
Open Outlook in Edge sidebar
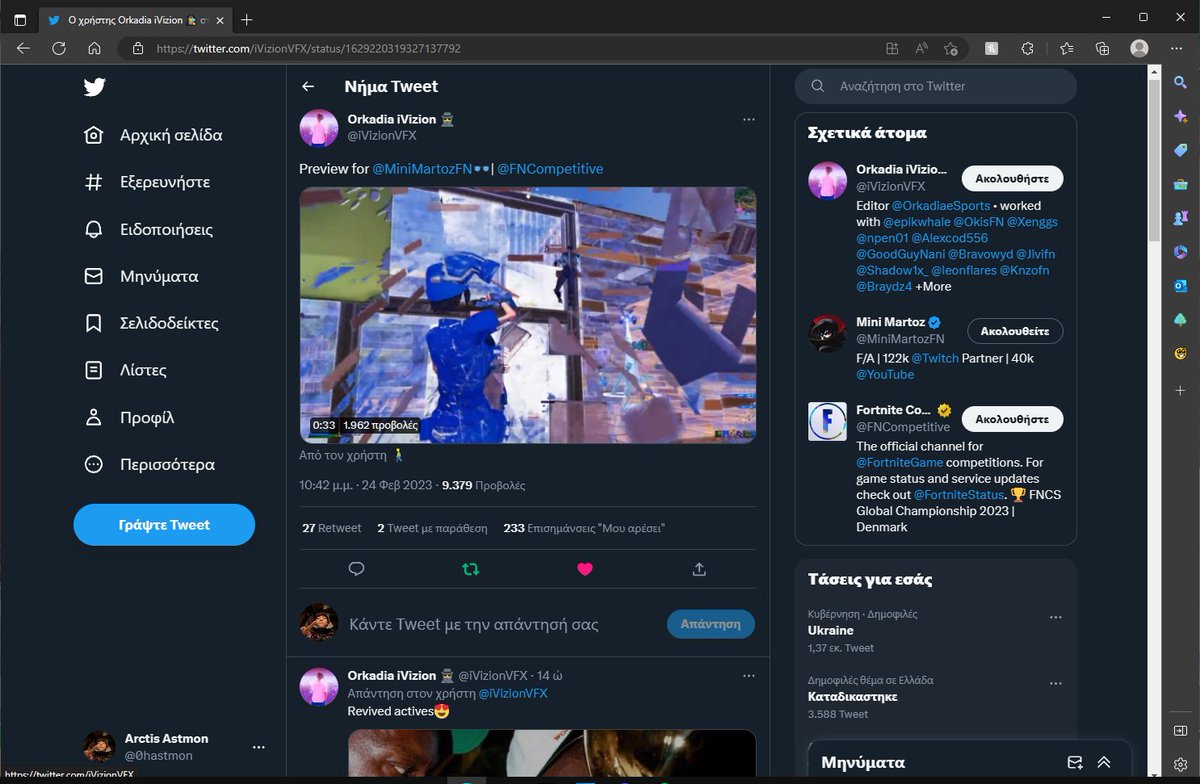coord(1181,285)
